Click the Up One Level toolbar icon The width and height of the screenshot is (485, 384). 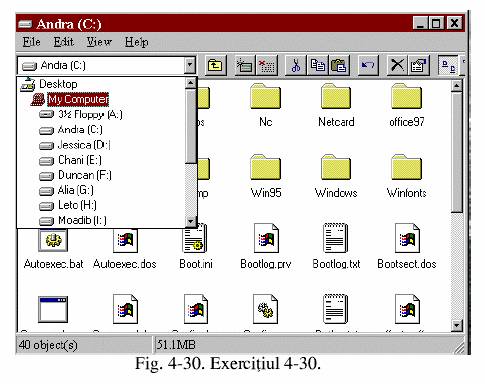pos(215,65)
